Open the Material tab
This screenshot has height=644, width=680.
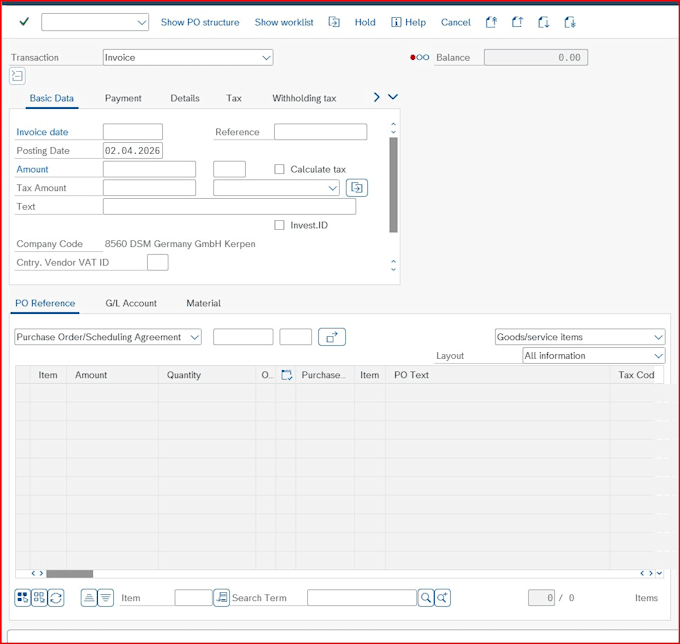[x=203, y=303]
